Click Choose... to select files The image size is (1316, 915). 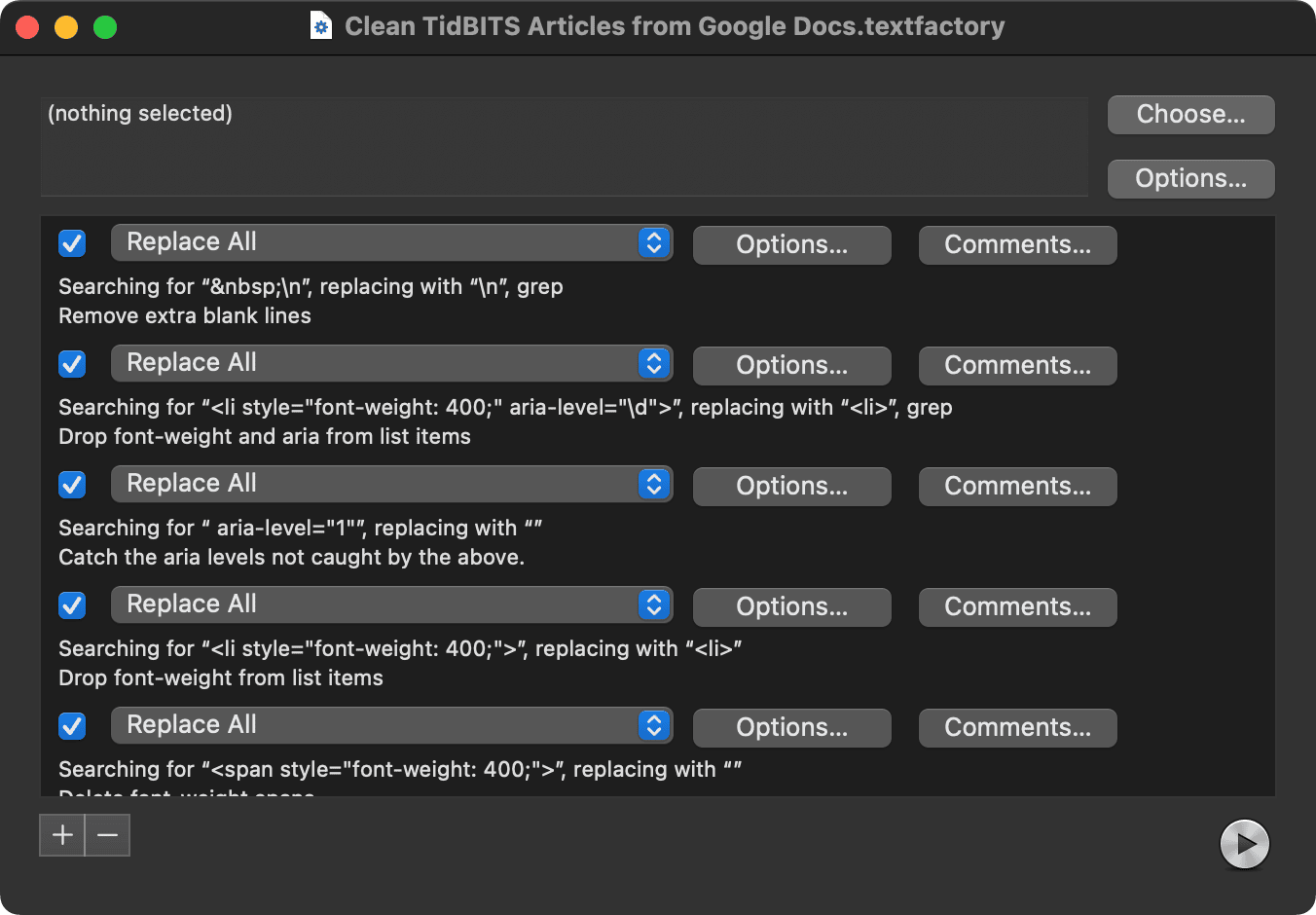point(1190,114)
